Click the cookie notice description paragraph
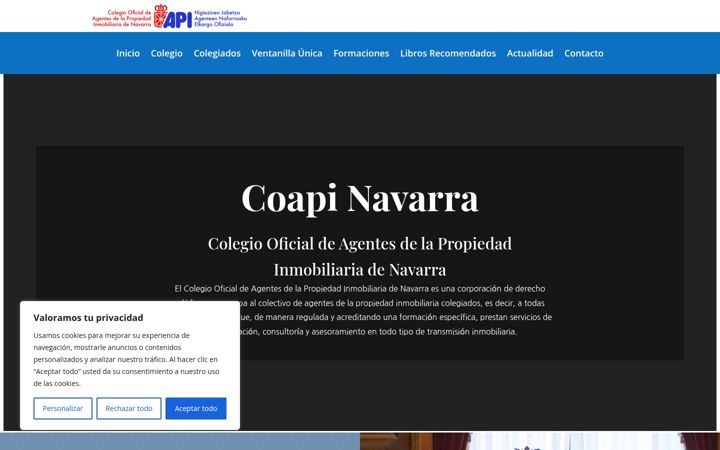This screenshot has height=450, width=720. click(126, 359)
